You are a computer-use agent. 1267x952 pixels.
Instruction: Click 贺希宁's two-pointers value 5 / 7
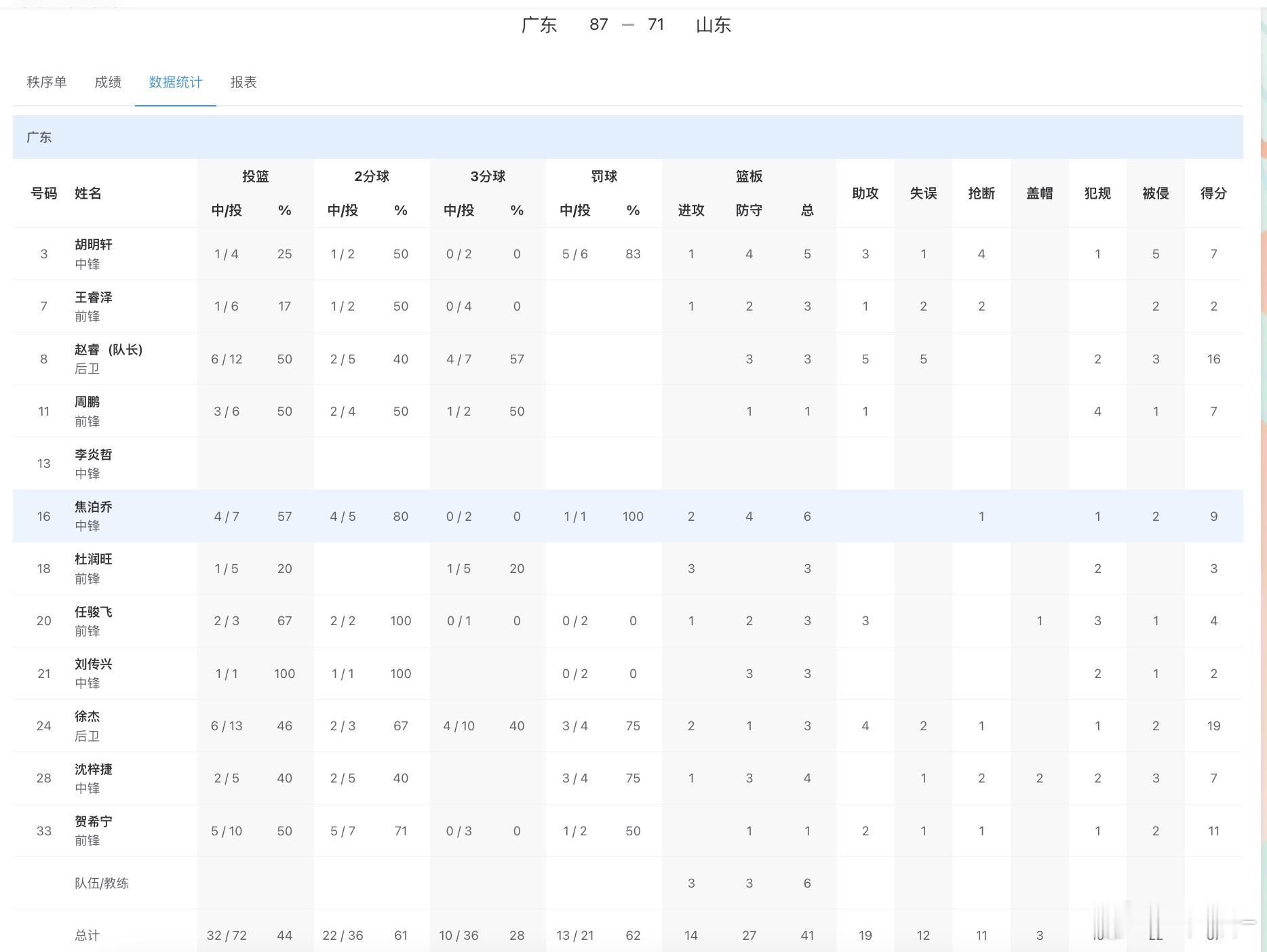(343, 831)
